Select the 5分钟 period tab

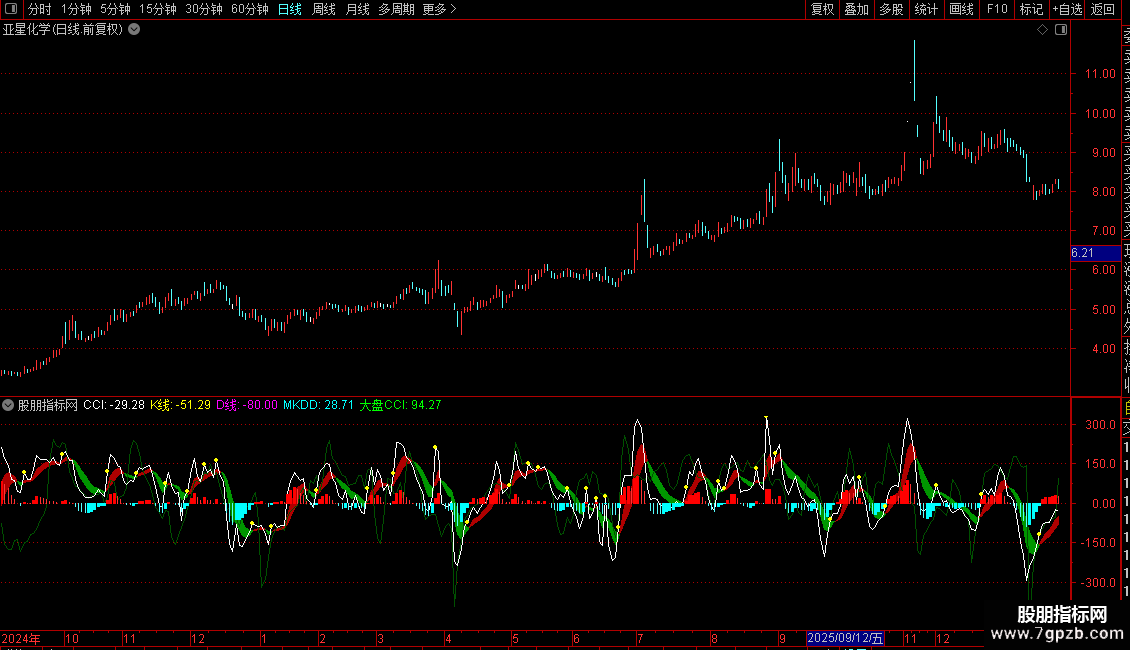tap(115, 9)
